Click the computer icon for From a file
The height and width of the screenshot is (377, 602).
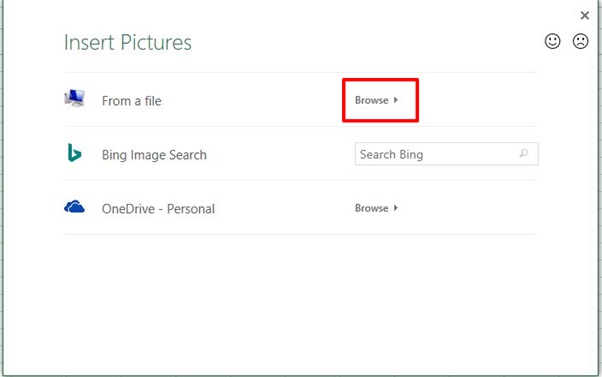[x=74, y=98]
